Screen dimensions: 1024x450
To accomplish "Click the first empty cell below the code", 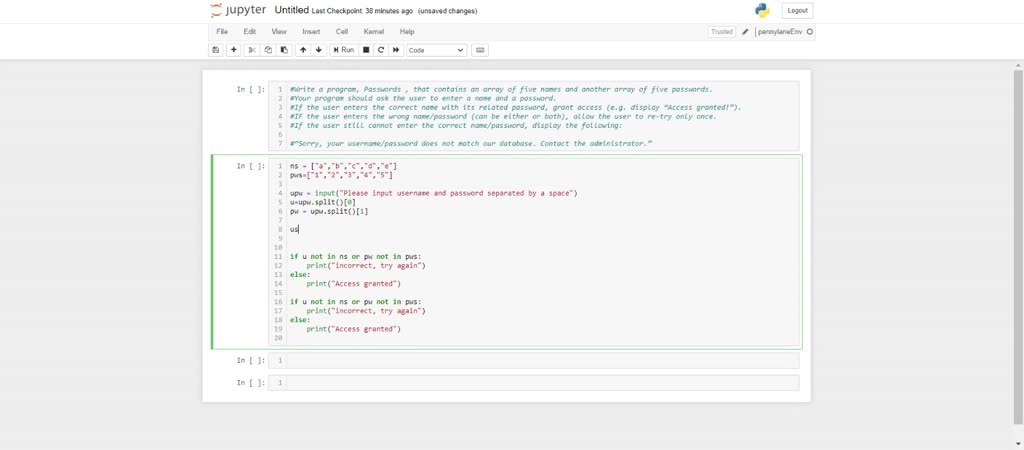I will (x=534, y=361).
